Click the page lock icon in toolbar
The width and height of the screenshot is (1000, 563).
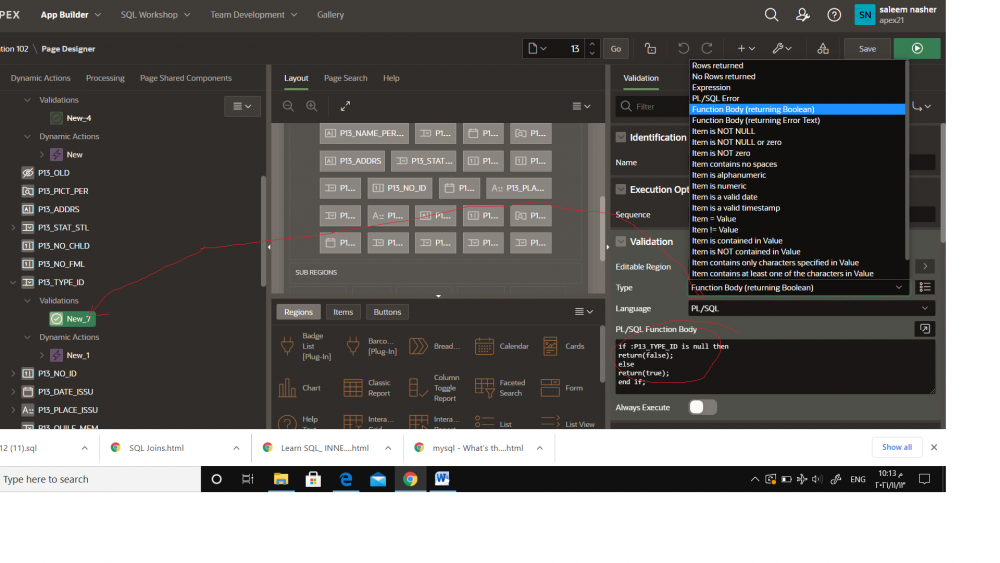[651, 48]
